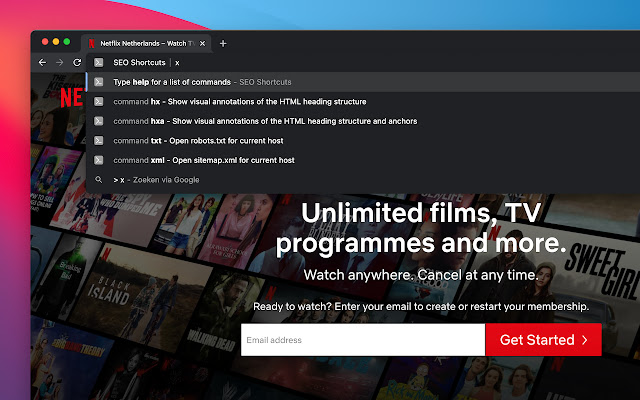This screenshot has width=640, height=400.
Task: Select the Netflix Netherlands browser tab
Action: (x=146, y=43)
